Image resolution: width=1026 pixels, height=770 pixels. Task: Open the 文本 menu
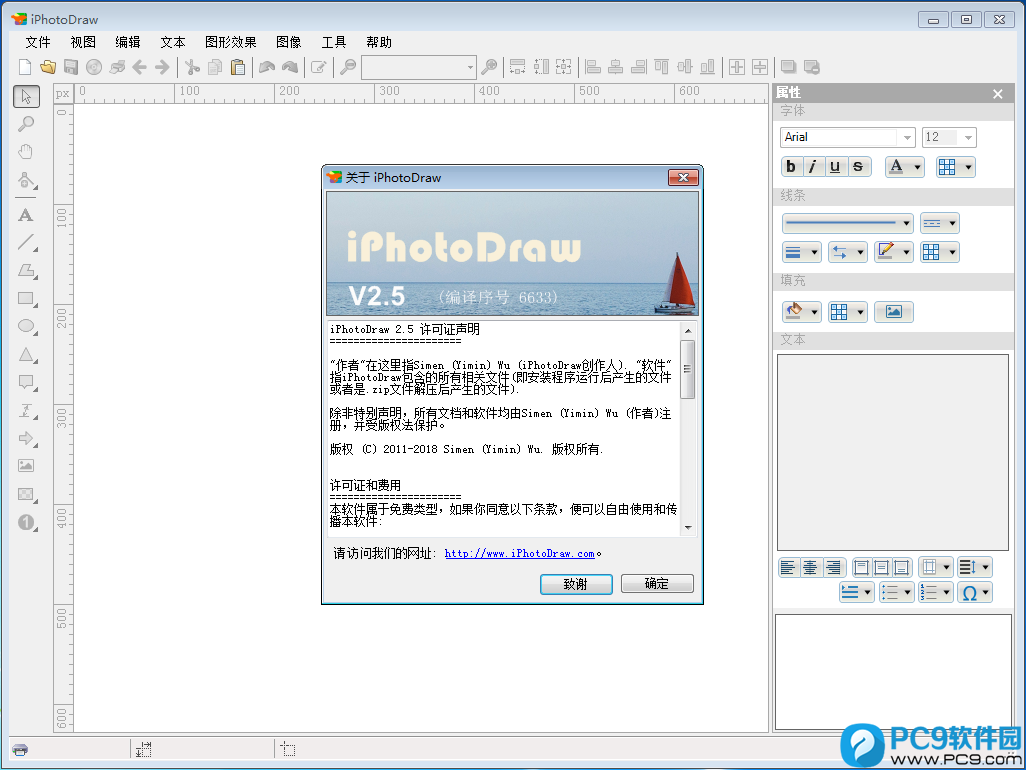(173, 42)
